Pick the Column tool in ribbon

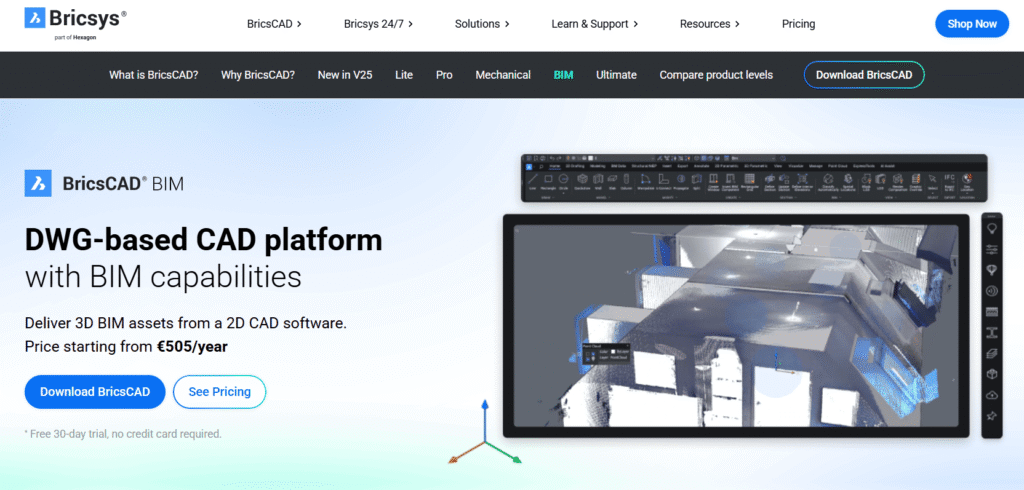(626, 181)
